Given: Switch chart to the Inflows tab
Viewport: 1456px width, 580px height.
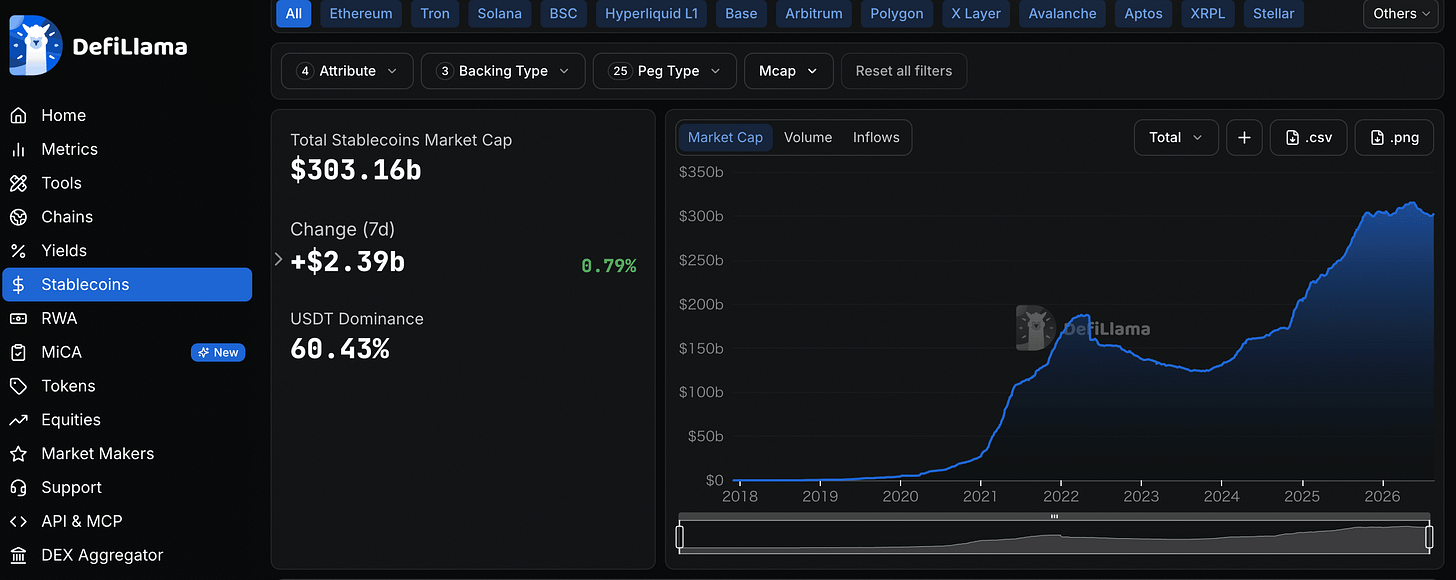Looking at the screenshot, I should pyautogui.click(x=876, y=138).
